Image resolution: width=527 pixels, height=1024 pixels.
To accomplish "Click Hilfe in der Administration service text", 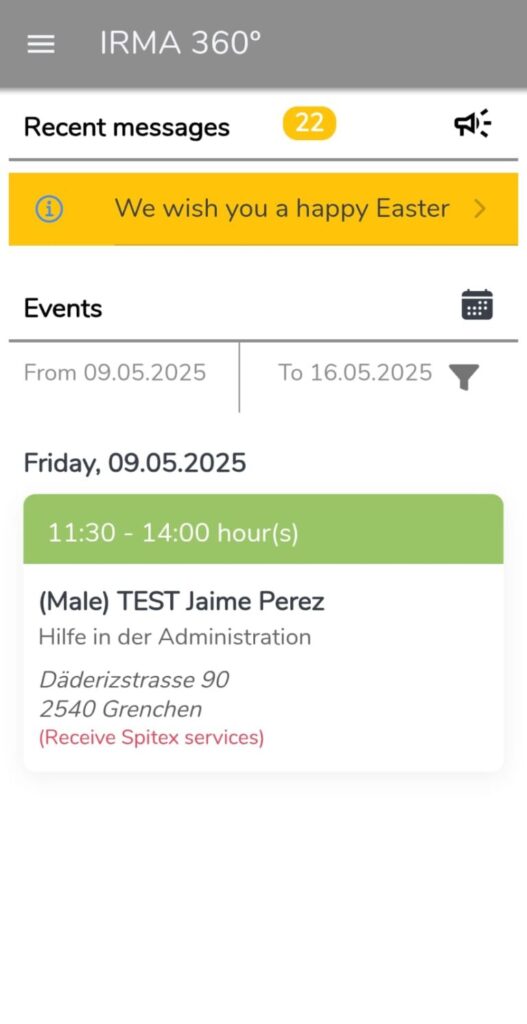I will [x=175, y=637].
